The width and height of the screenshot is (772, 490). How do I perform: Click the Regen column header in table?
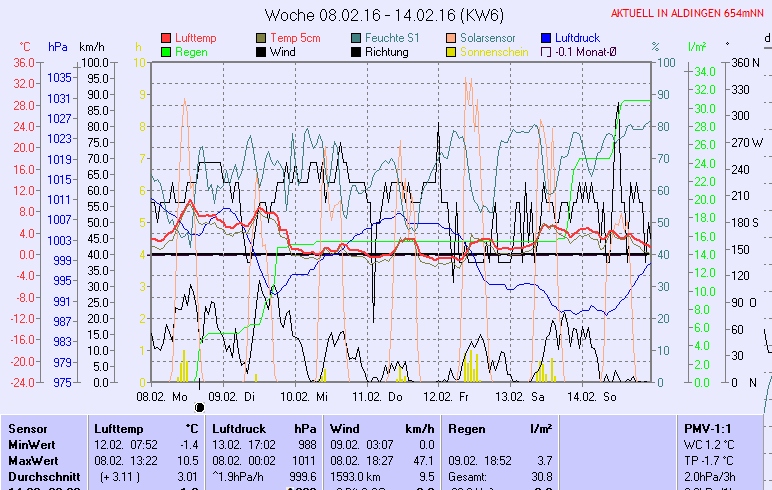click(x=467, y=428)
